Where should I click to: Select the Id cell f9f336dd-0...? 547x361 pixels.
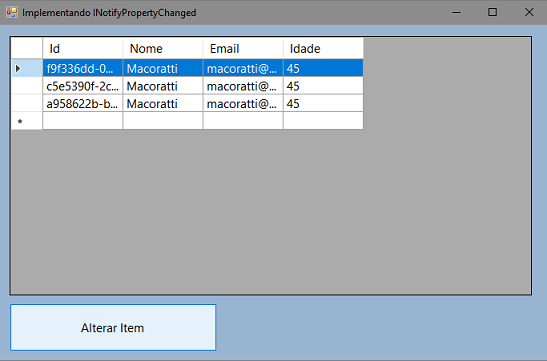click(83, 68)
